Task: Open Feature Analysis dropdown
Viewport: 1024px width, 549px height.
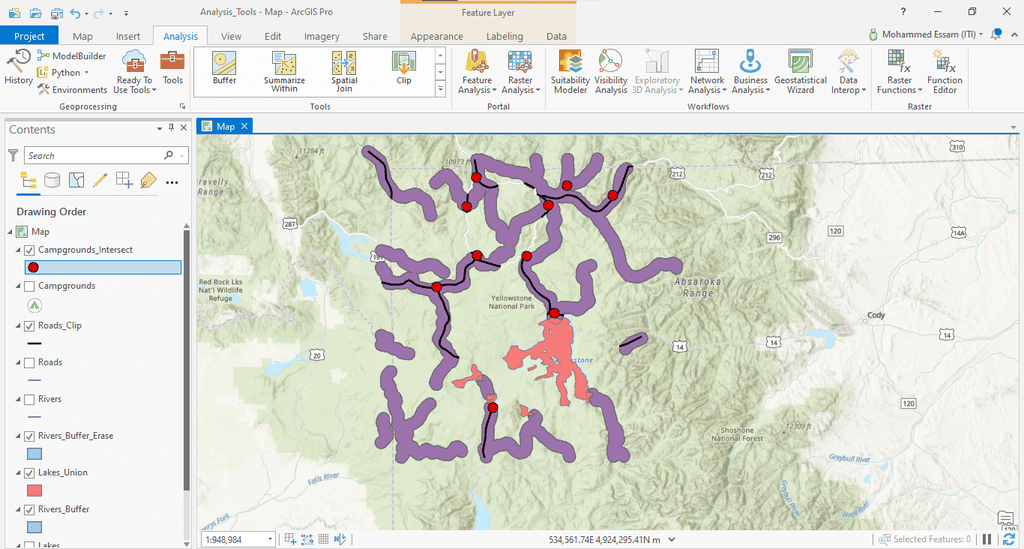Action: [477, 72]
